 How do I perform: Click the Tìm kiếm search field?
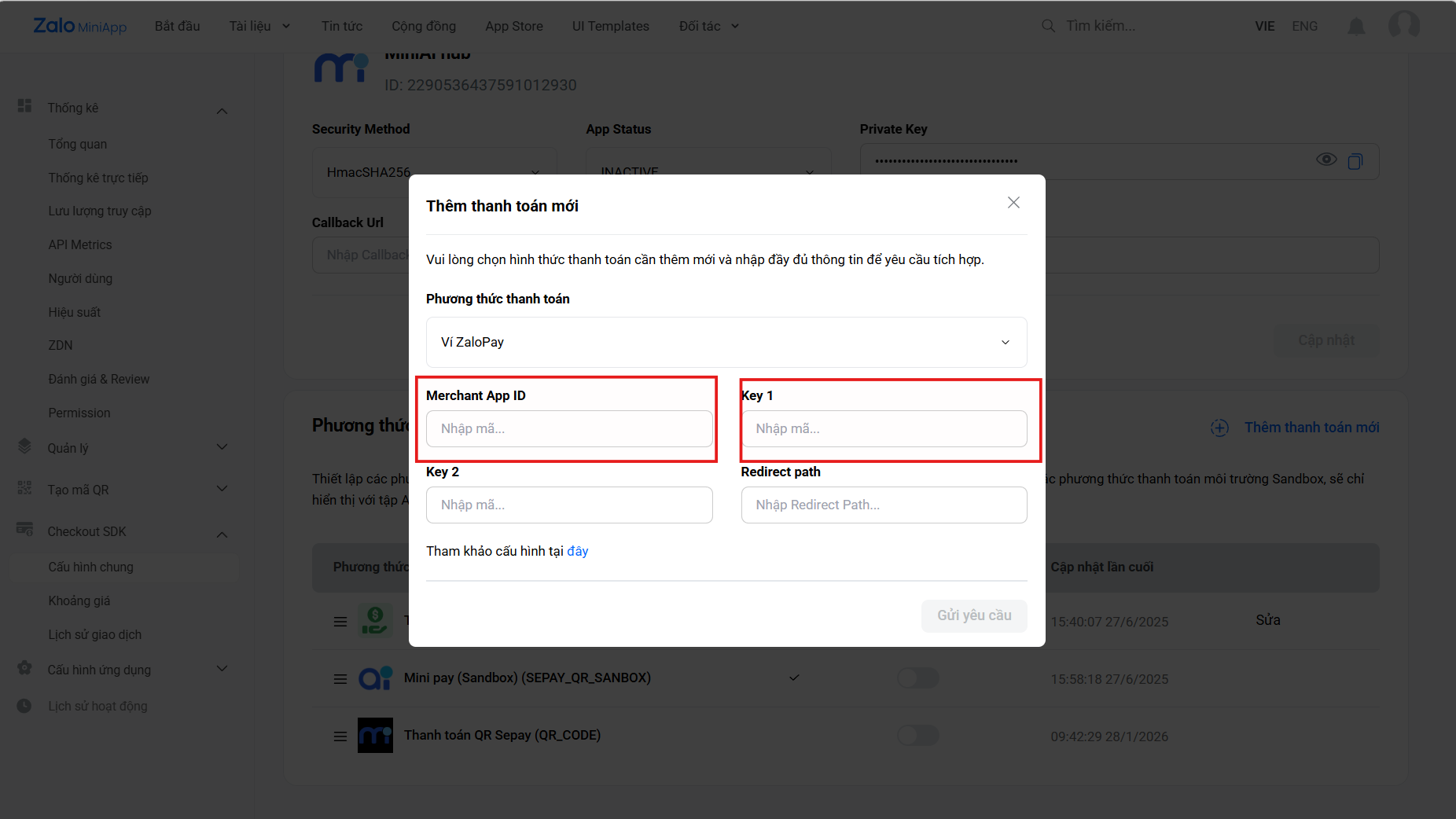[1101, 26]
